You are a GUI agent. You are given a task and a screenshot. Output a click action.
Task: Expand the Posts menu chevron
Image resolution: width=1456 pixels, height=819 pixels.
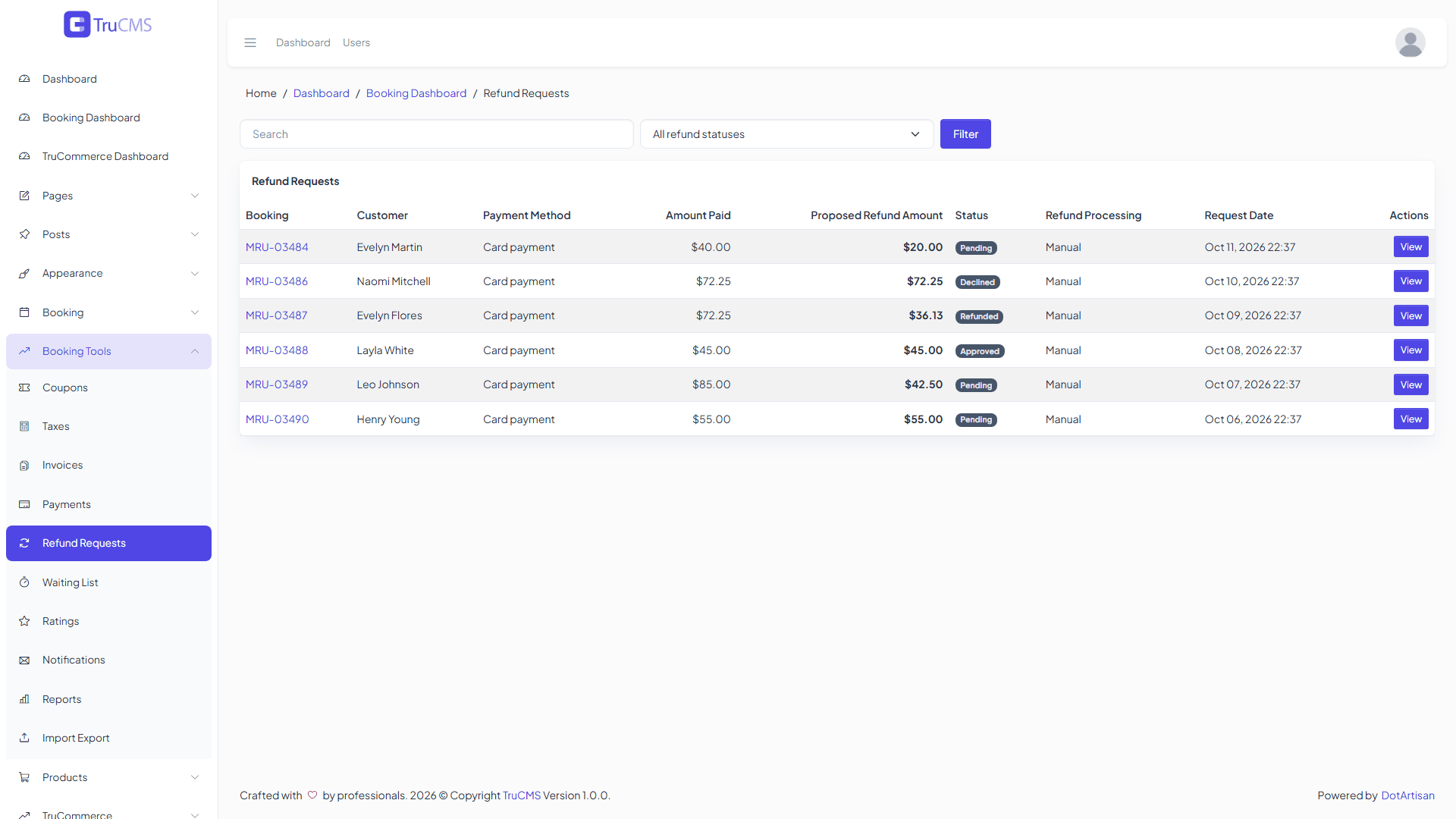[195, 234]
